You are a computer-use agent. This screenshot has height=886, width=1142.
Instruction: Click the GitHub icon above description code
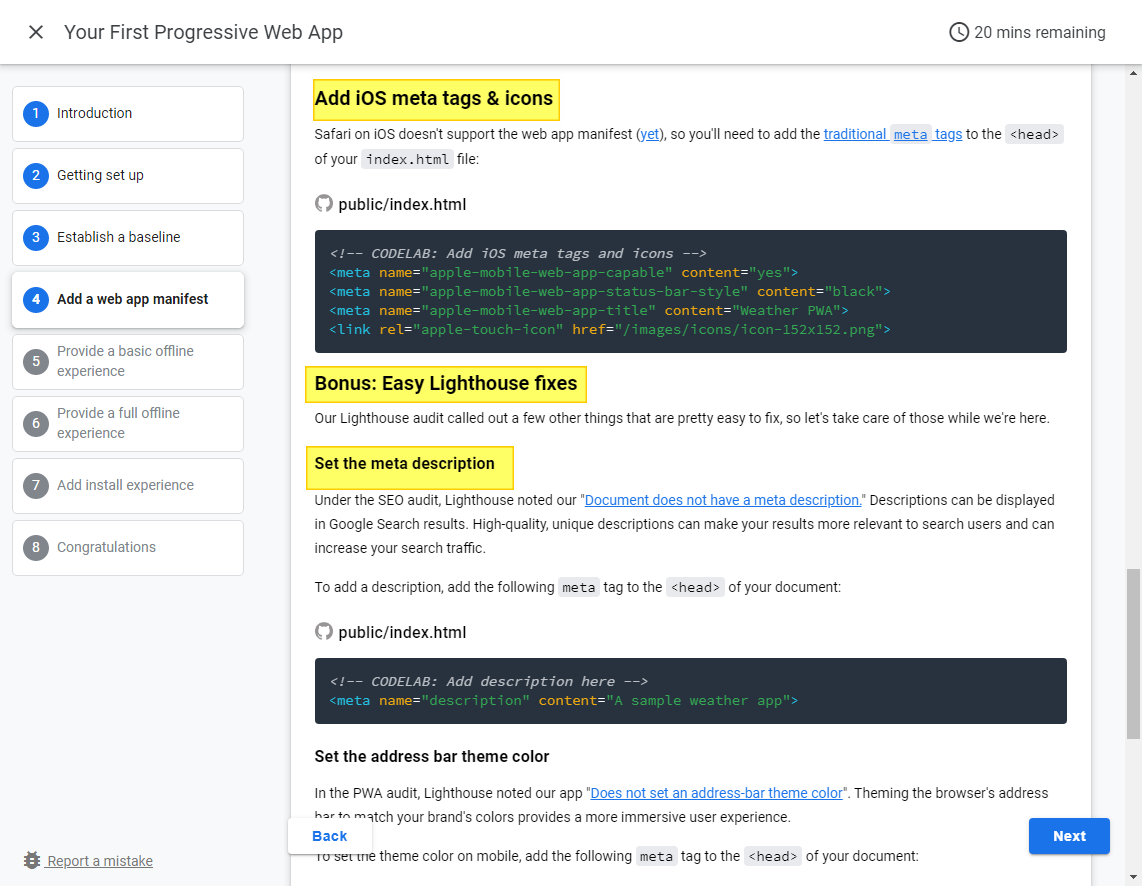[323, 632]
